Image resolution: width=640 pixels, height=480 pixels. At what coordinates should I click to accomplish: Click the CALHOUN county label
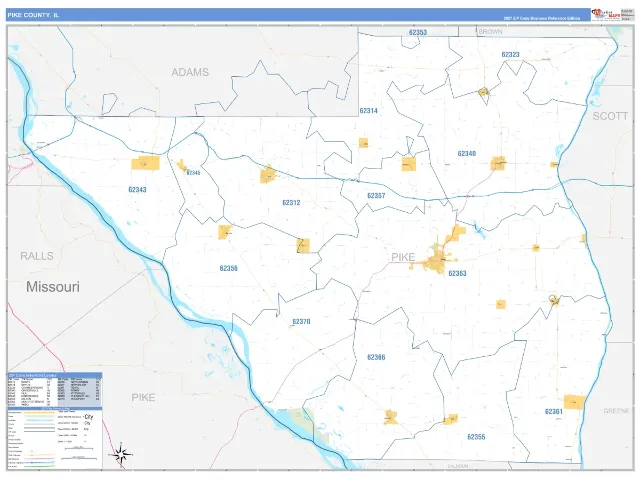coord(458,466)
